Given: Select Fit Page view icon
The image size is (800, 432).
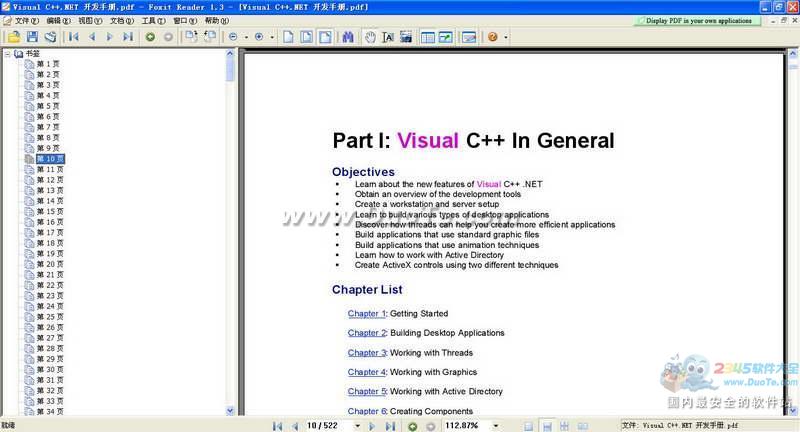Looking at the screenshot, I should pos(307,37).
